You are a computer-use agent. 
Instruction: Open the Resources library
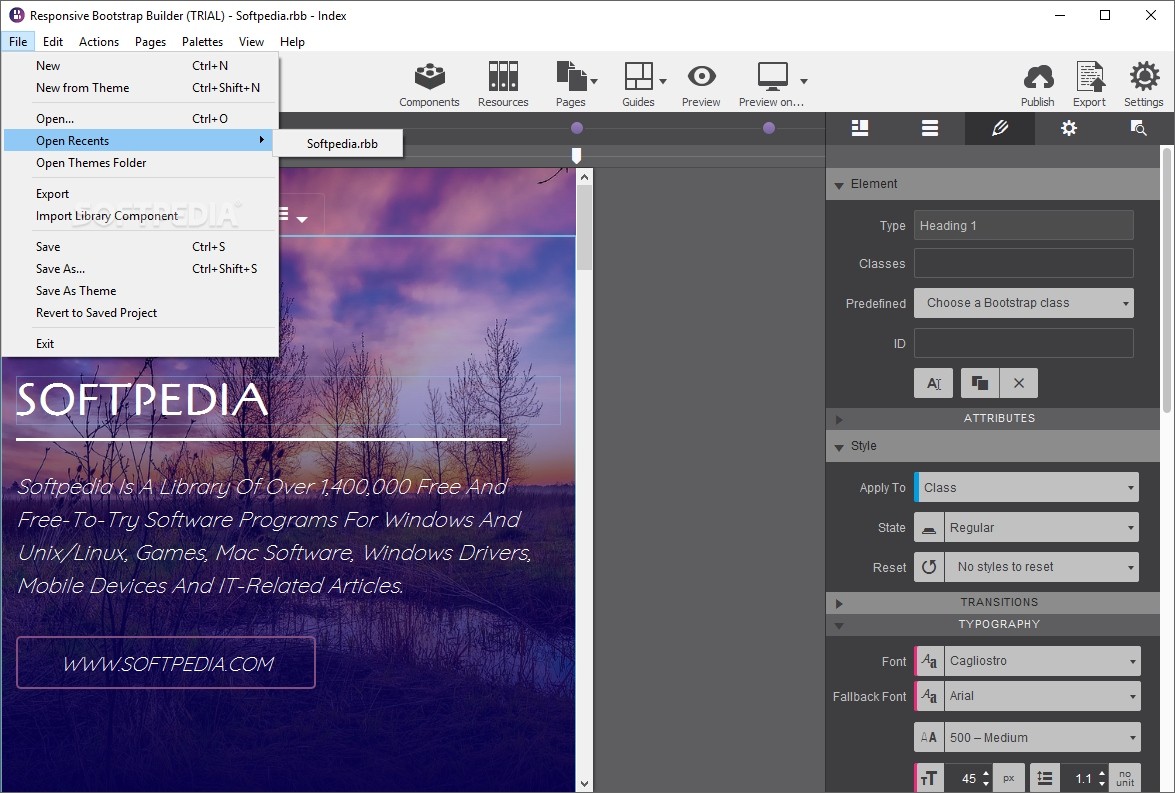click(x=503, y=84)
